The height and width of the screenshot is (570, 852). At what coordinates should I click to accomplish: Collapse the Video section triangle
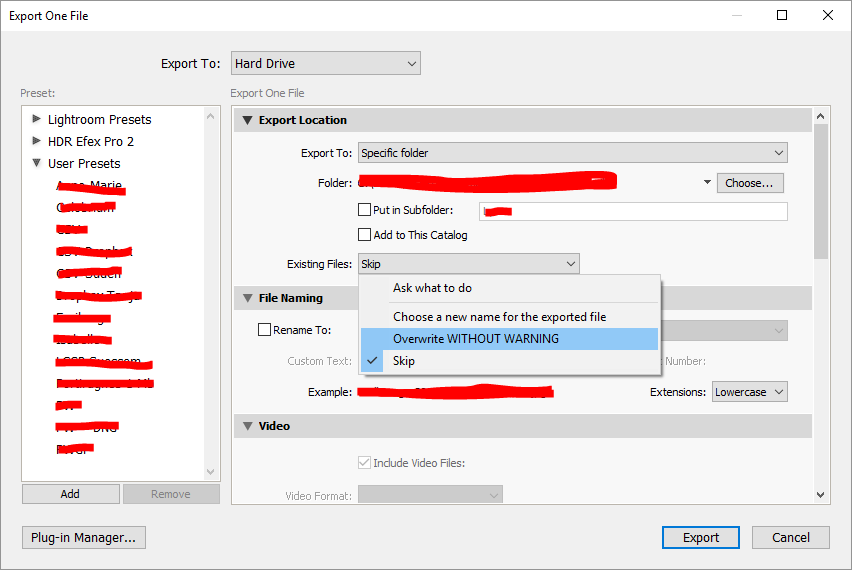247,426
